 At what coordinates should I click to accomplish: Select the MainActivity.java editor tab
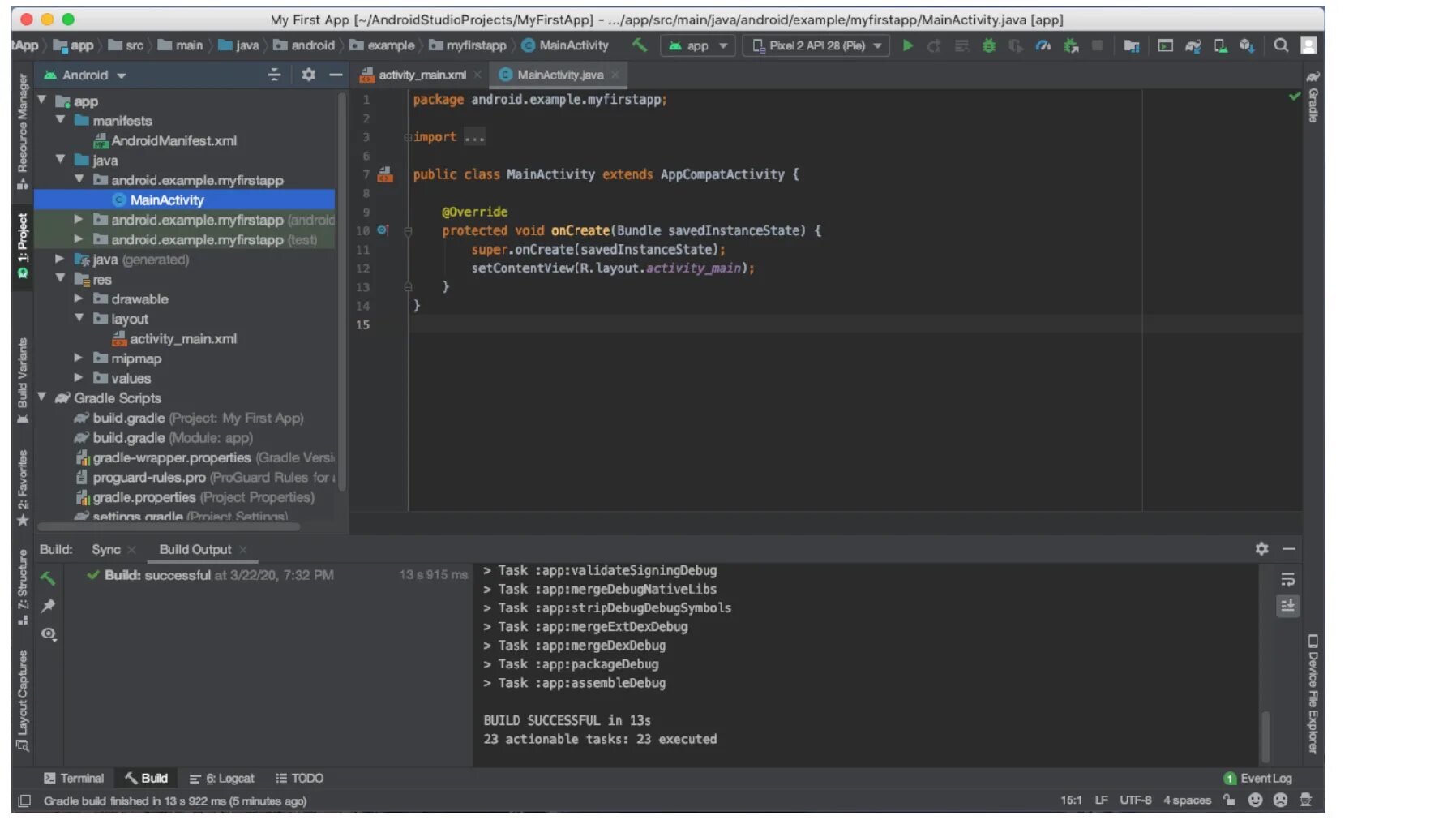coord(559,75)
